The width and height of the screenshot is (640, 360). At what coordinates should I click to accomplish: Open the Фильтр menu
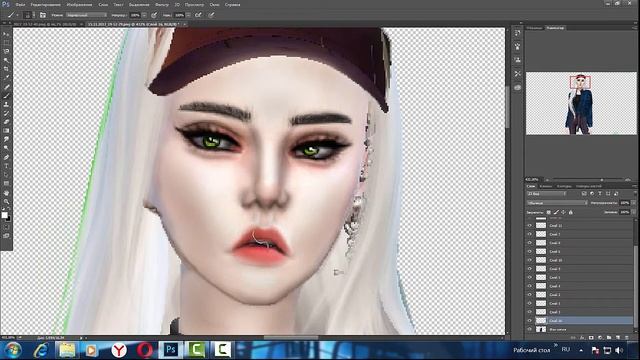coord(162,4)
